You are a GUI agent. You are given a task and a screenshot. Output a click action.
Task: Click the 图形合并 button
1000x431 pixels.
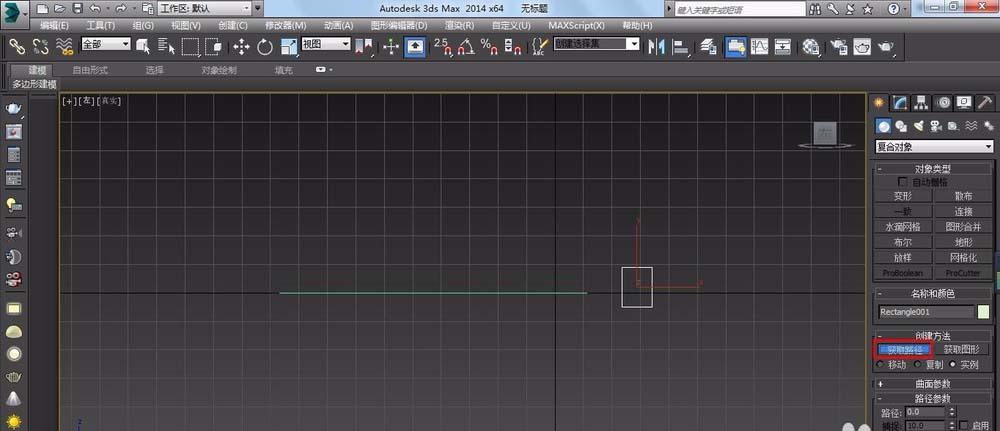tap(963, 227)
